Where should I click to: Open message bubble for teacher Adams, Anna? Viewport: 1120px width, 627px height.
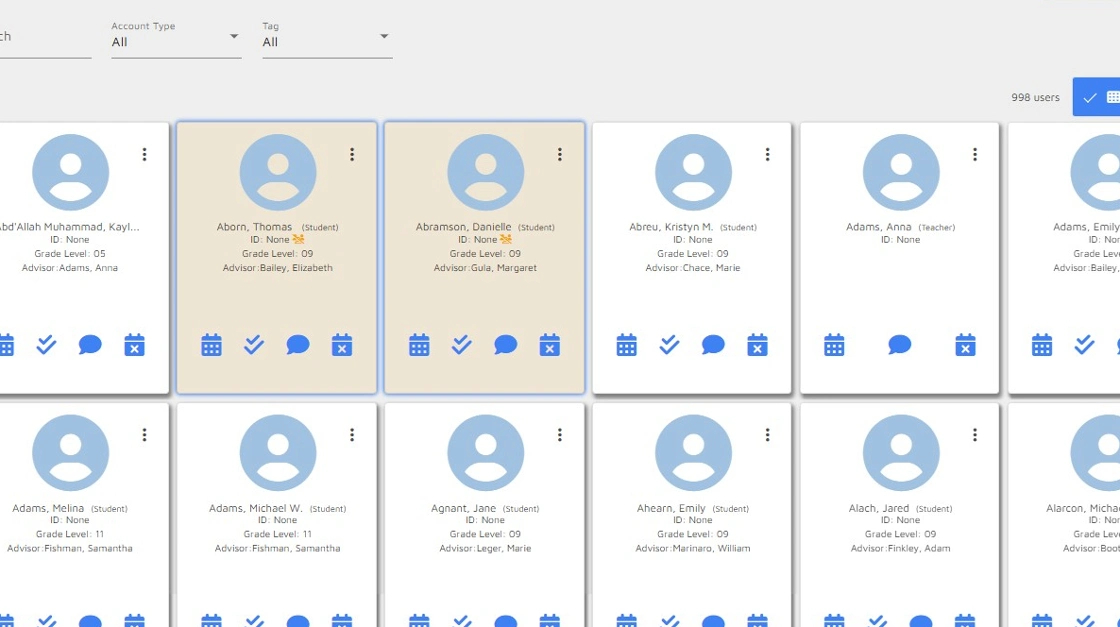click(x=900, y=345)
